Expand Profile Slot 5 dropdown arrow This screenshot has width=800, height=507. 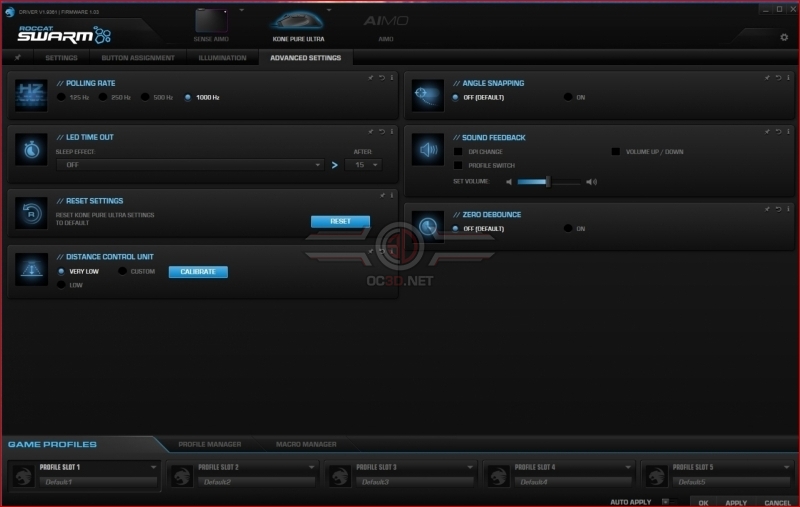786,467
